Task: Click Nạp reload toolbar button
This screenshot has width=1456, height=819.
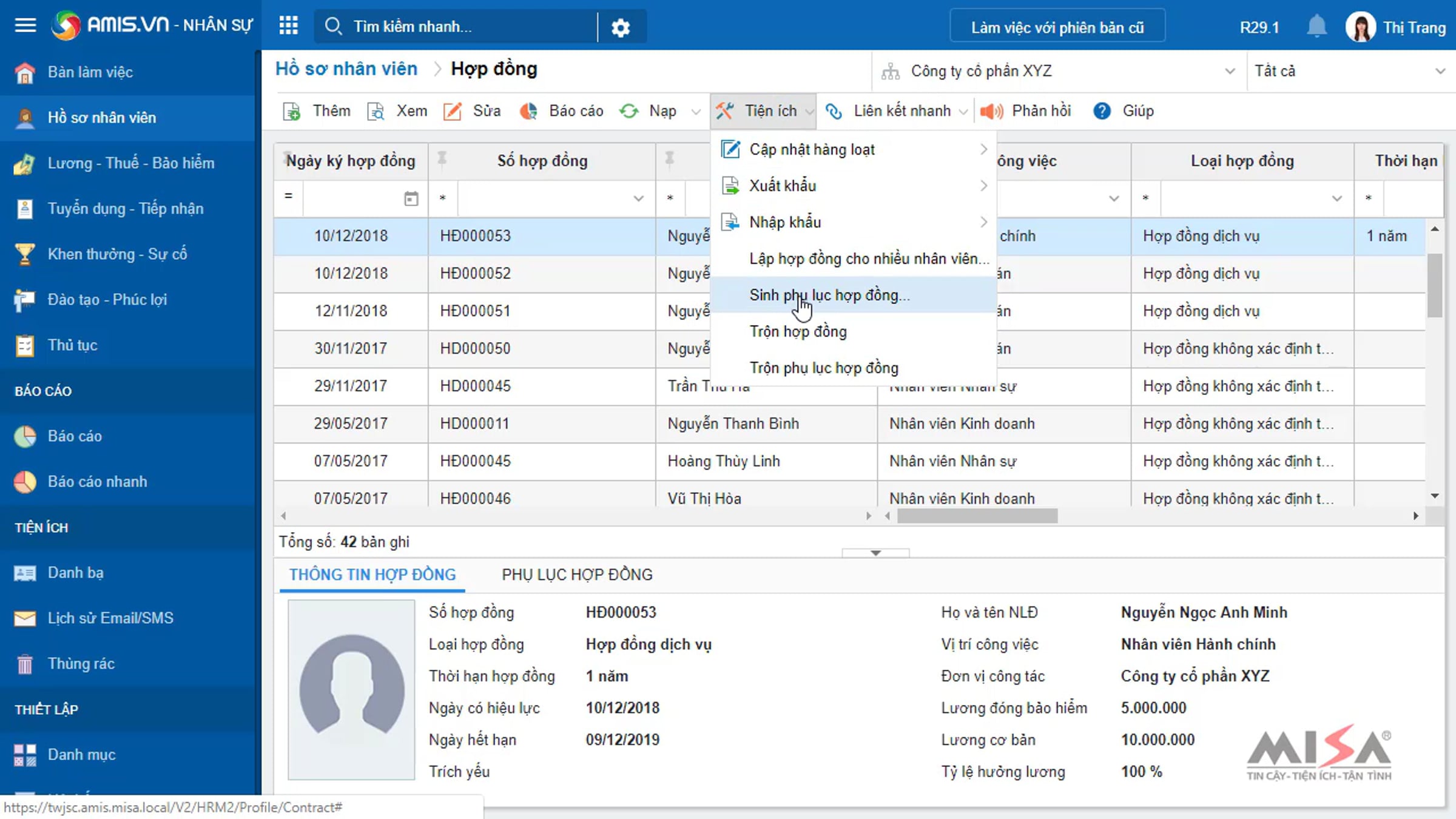Action: click(649, 111)
